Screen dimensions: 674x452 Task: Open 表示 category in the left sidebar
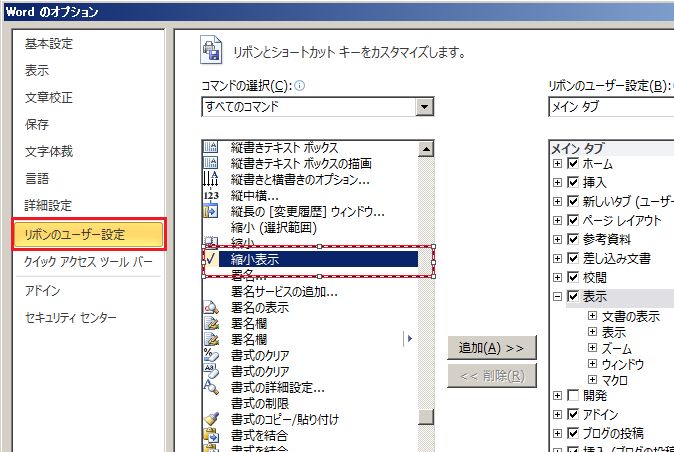[x=37, y=70]
